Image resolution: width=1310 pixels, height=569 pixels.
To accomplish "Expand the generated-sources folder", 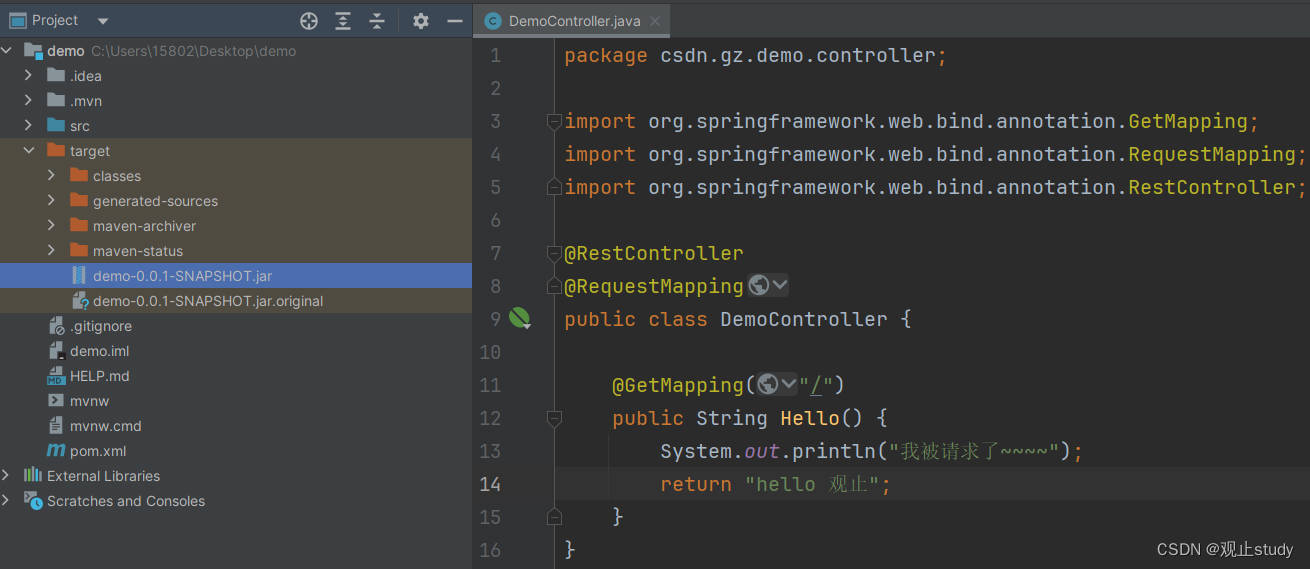I will coord(52,201).
